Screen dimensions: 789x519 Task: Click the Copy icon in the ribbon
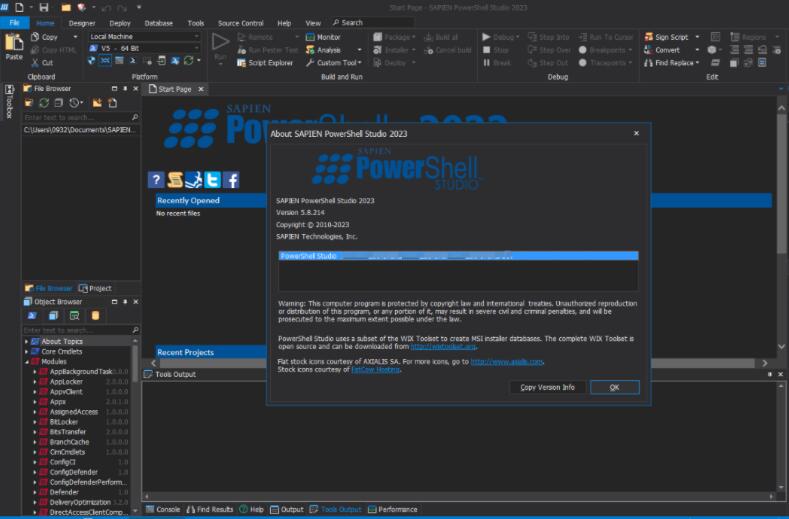(35, 37)
